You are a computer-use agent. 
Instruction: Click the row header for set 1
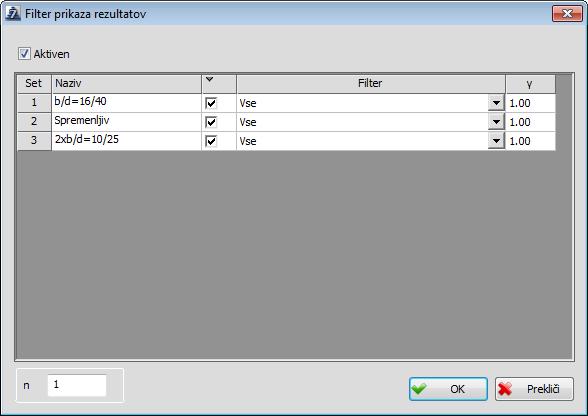34,103
